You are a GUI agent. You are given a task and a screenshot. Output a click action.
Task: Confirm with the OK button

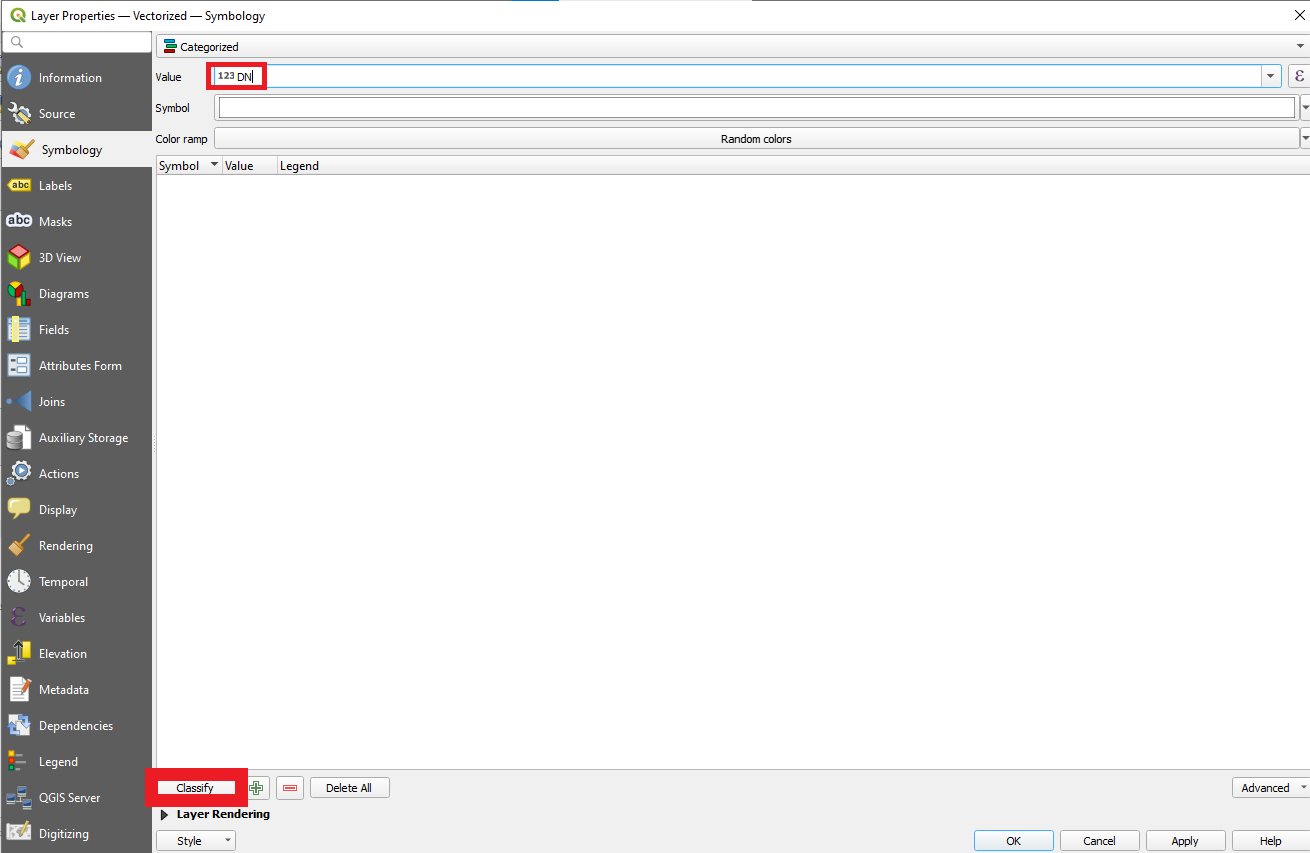click(x=1013, y=841)
